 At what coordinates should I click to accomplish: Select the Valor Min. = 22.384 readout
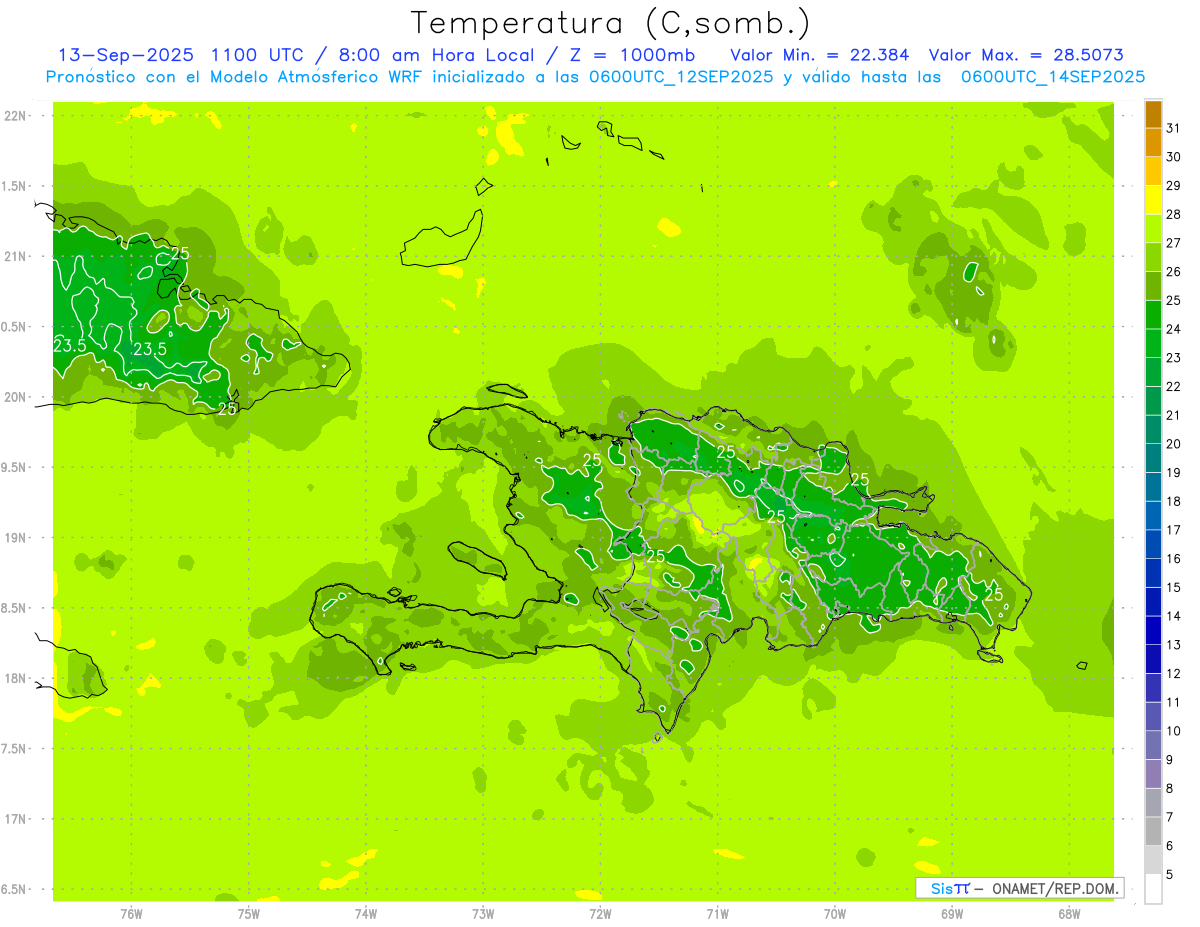pyautogui.click(x=819, y=55)
